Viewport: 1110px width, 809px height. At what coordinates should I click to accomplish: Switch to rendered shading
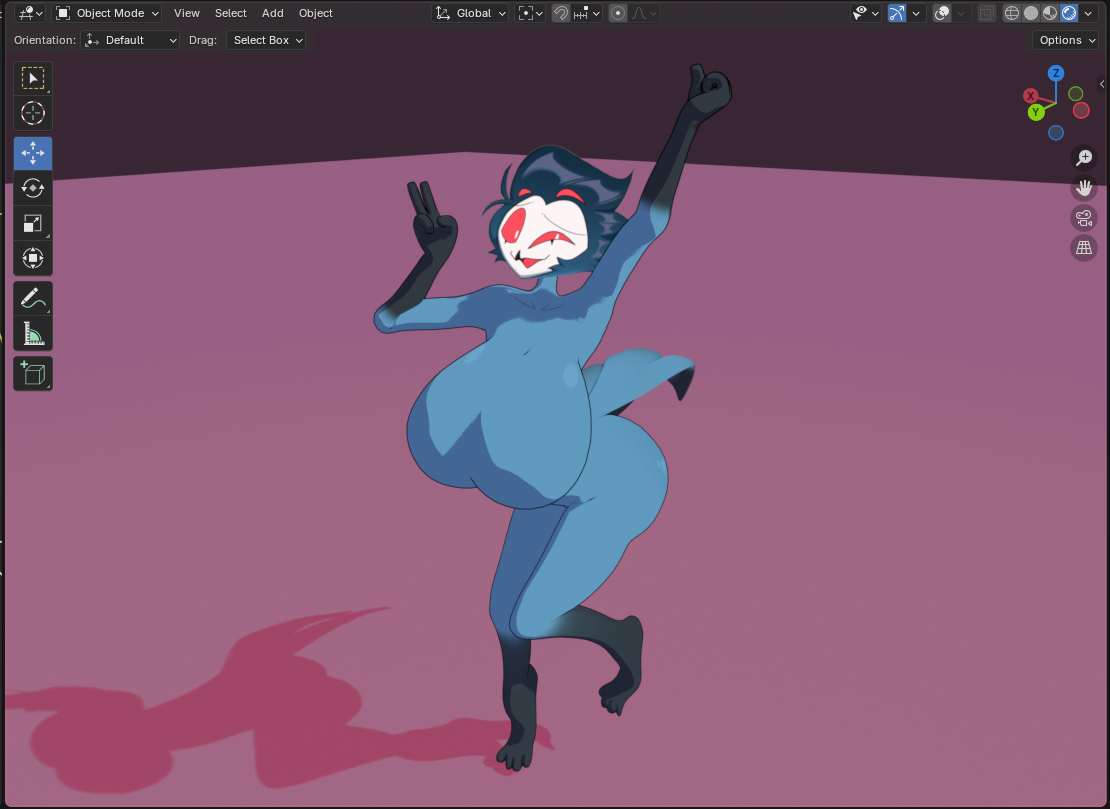point(1069,13)
